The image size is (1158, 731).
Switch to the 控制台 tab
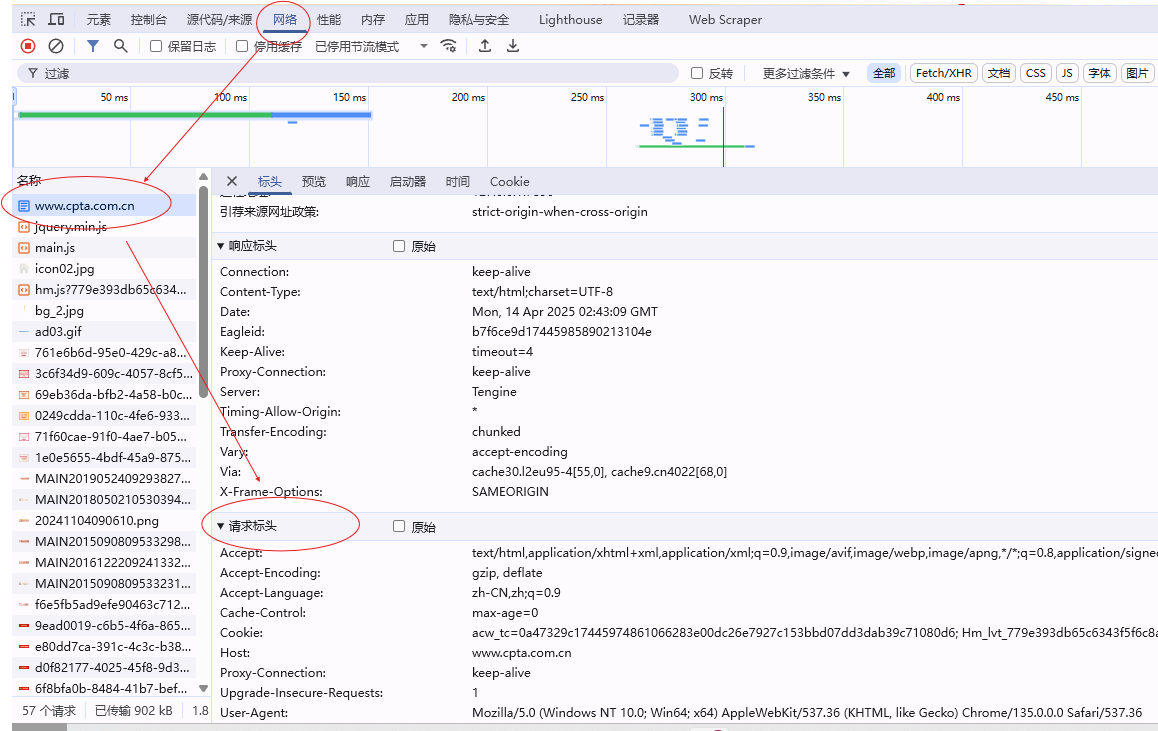pos(149,19)
